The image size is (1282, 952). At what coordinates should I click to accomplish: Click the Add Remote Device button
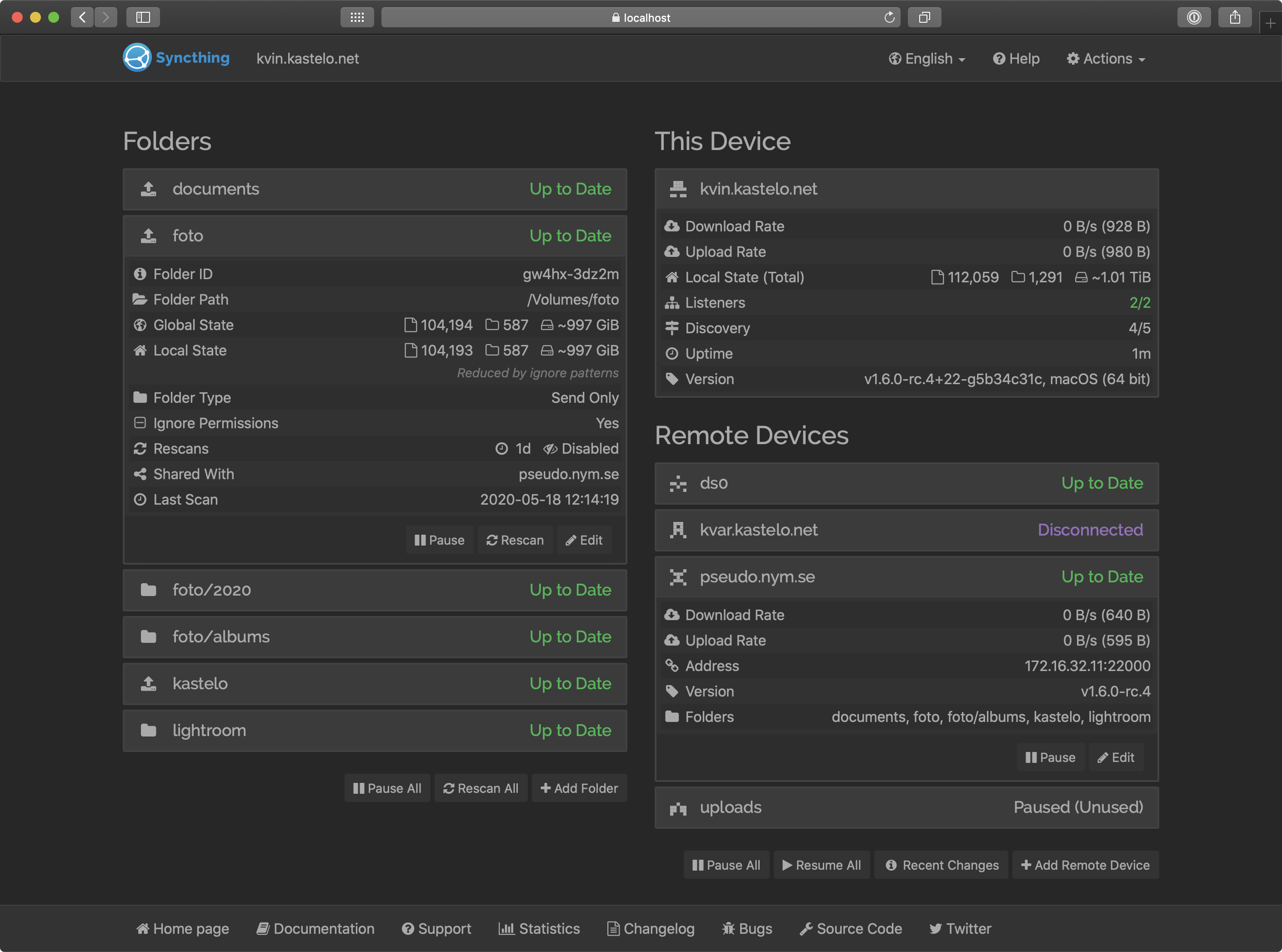(x=1085, y=865)
